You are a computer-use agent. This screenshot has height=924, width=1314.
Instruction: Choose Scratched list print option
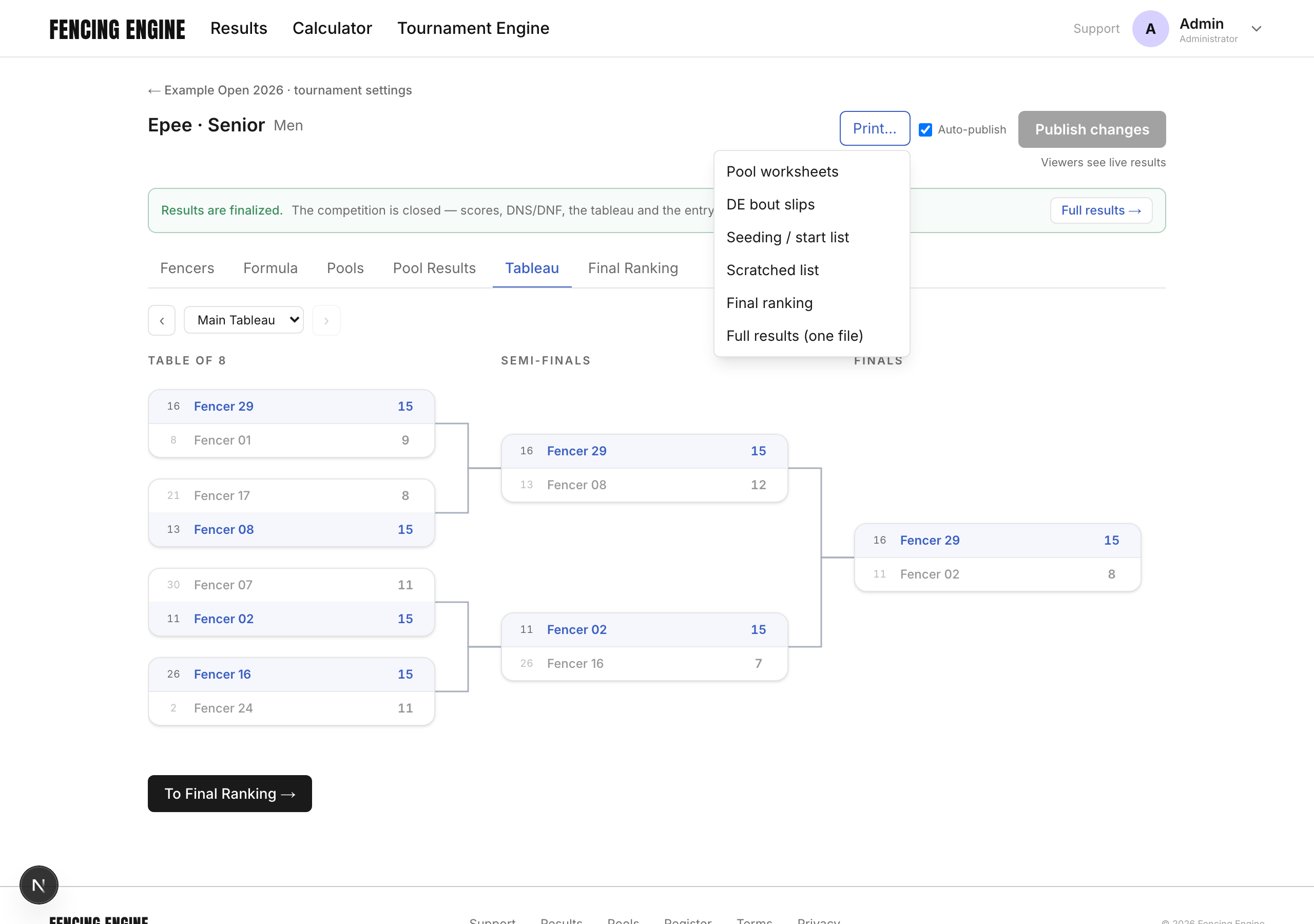811,270
